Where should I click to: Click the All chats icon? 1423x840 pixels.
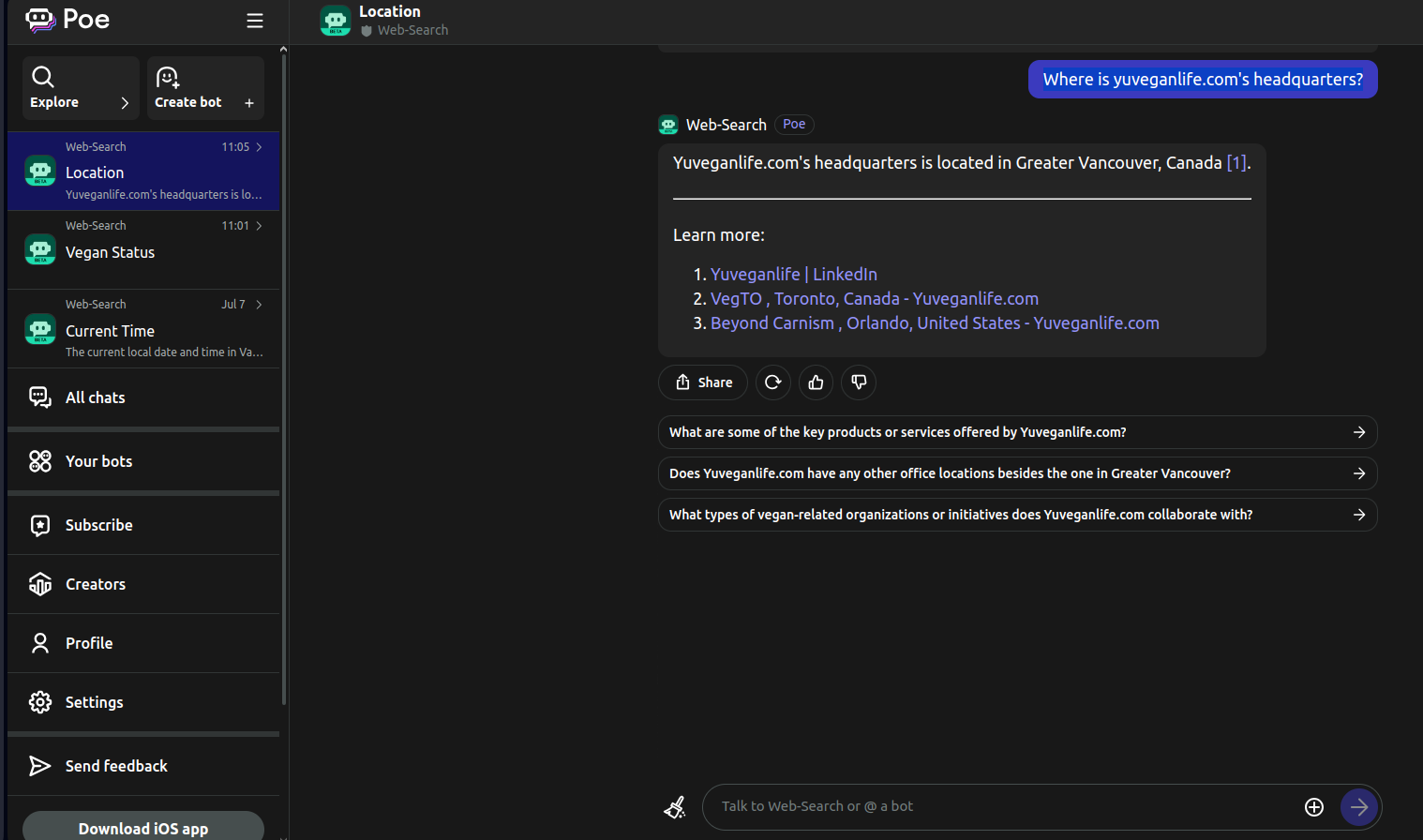40,397
